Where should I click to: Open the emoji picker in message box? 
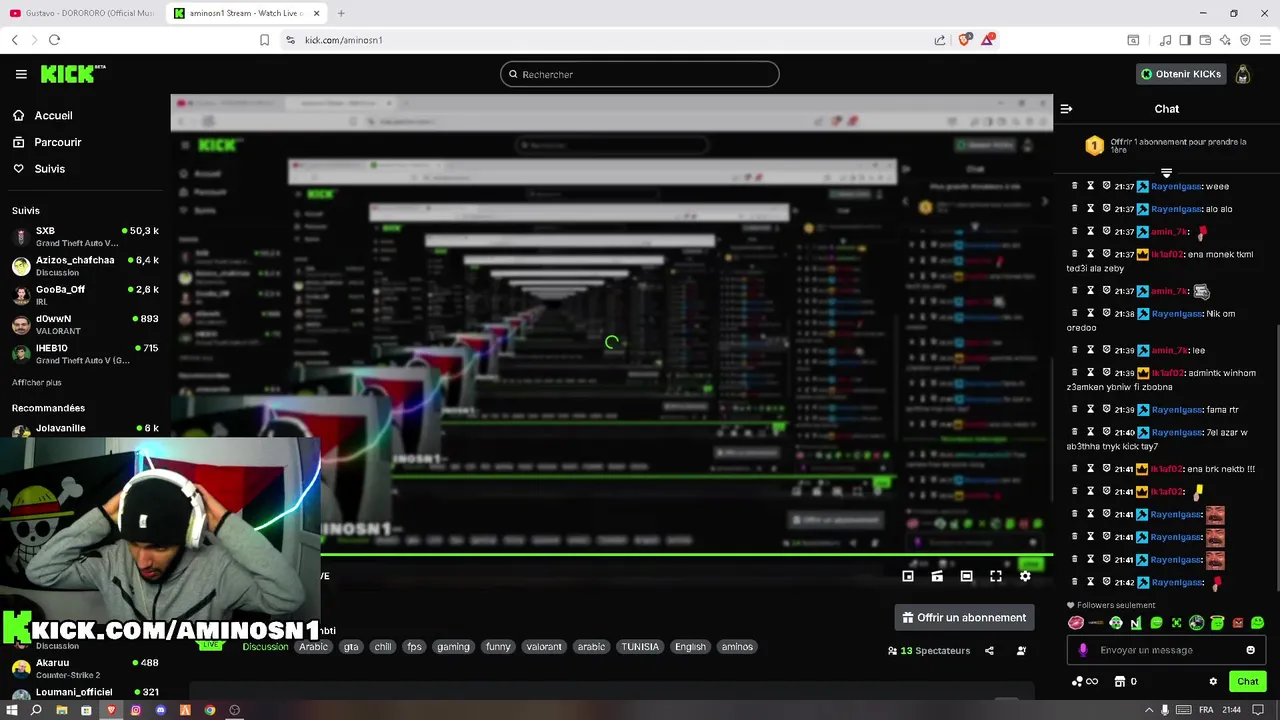point(1250,650)
